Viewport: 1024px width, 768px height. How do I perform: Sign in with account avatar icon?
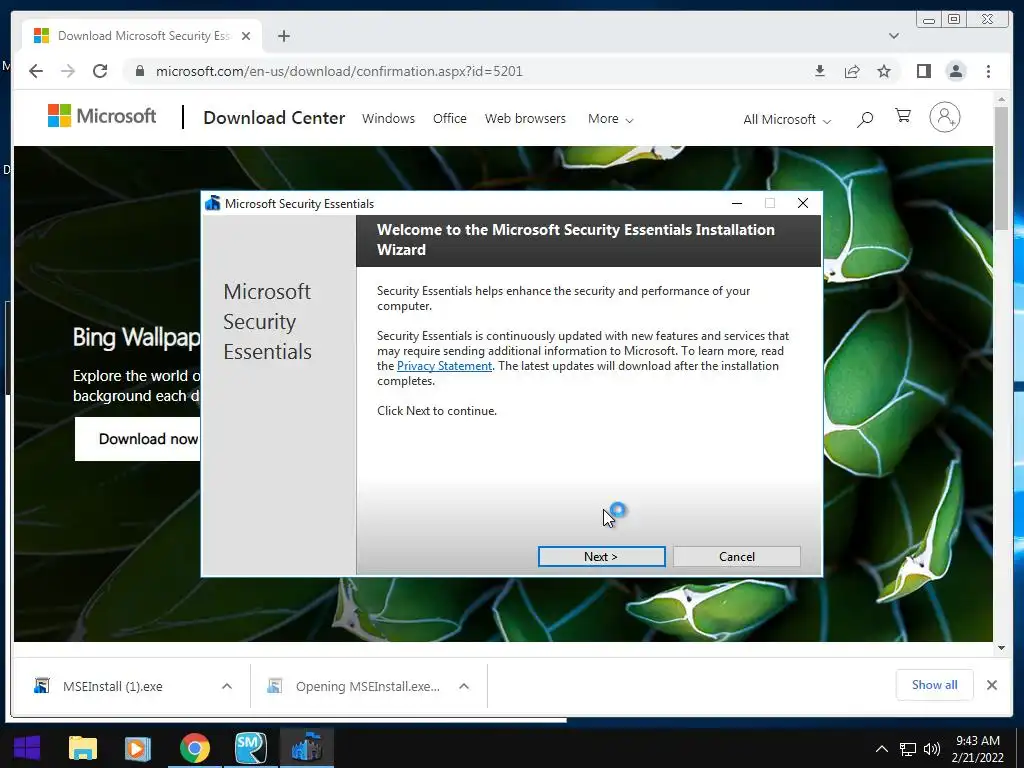click(x=944, y=118)
